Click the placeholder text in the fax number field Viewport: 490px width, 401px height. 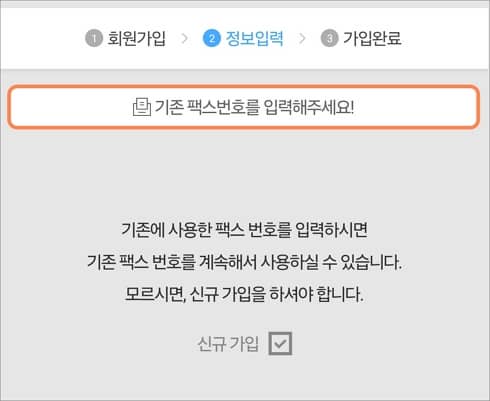[255, 107]
